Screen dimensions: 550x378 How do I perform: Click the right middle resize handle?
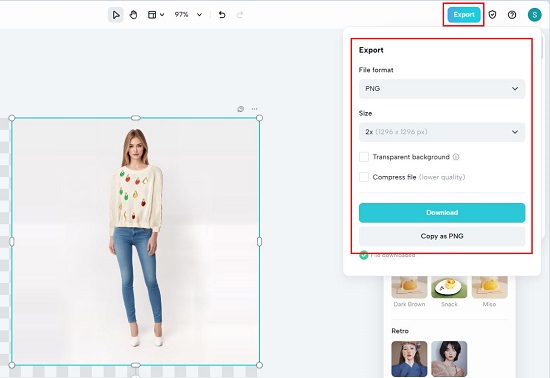(259, 241)
